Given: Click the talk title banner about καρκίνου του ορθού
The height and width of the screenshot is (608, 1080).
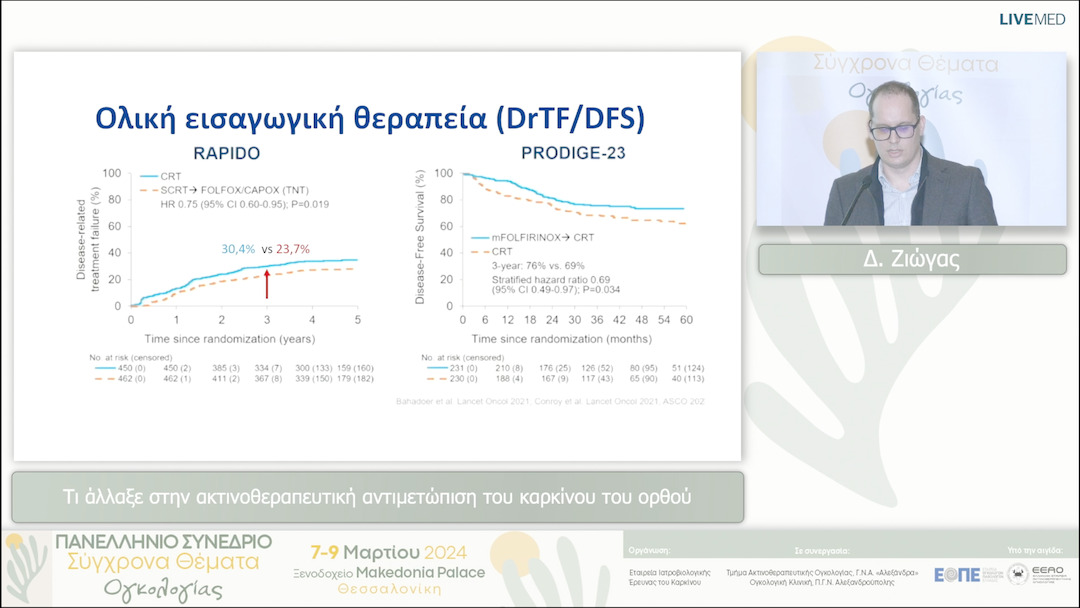Looking at the screenshot, I should (377, 496).
